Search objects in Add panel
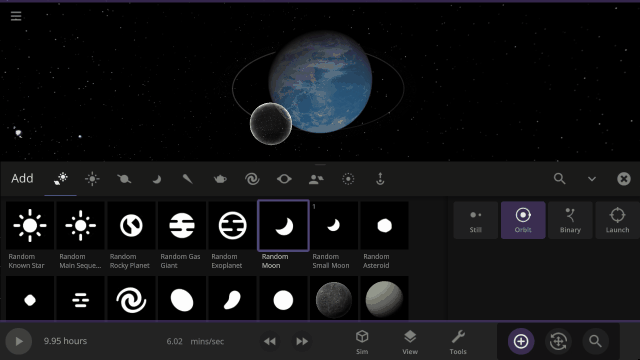This screenshot has height=360, width=640. point(560,179)
